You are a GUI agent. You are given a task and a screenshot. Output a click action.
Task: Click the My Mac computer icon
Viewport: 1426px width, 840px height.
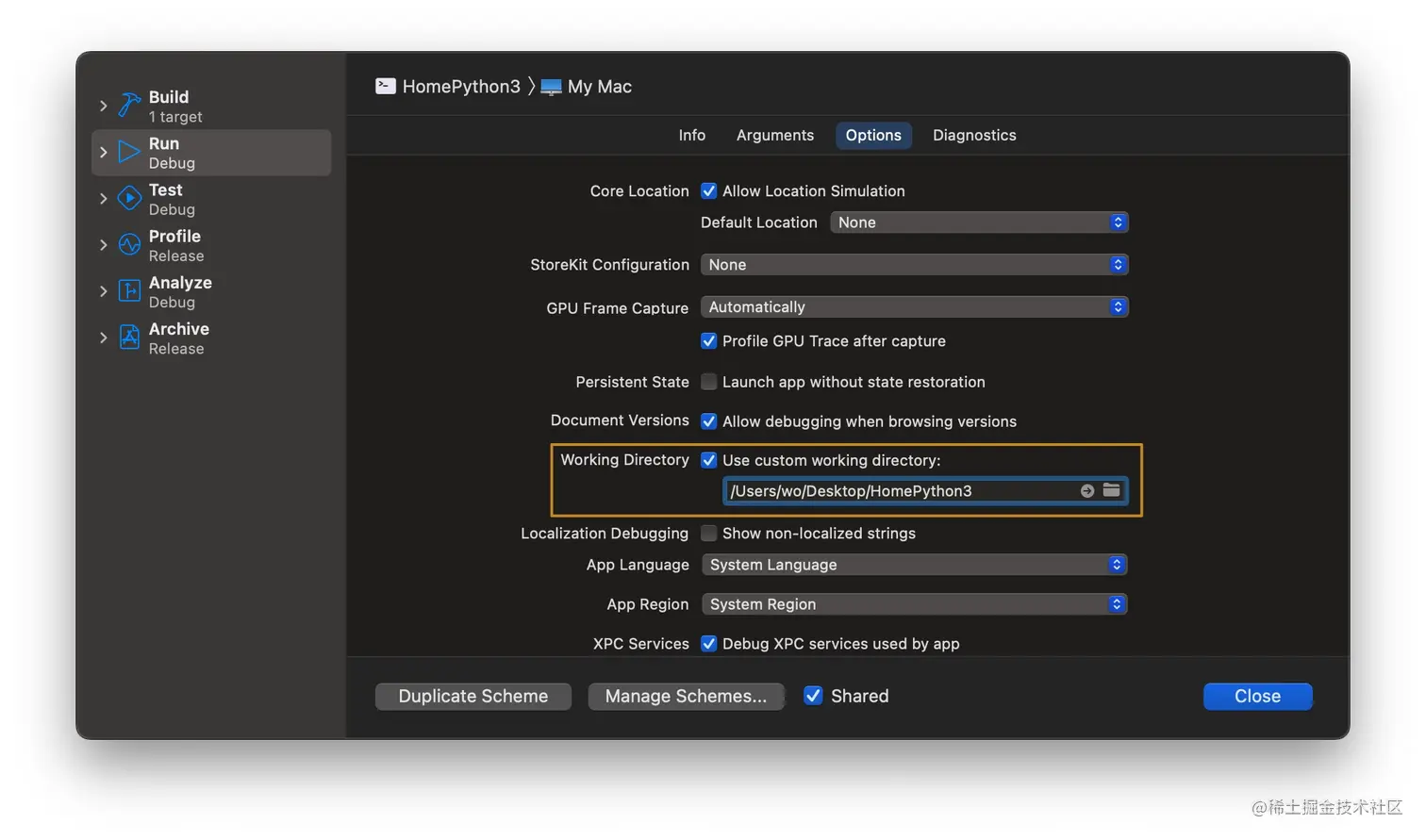coord(551,87)
